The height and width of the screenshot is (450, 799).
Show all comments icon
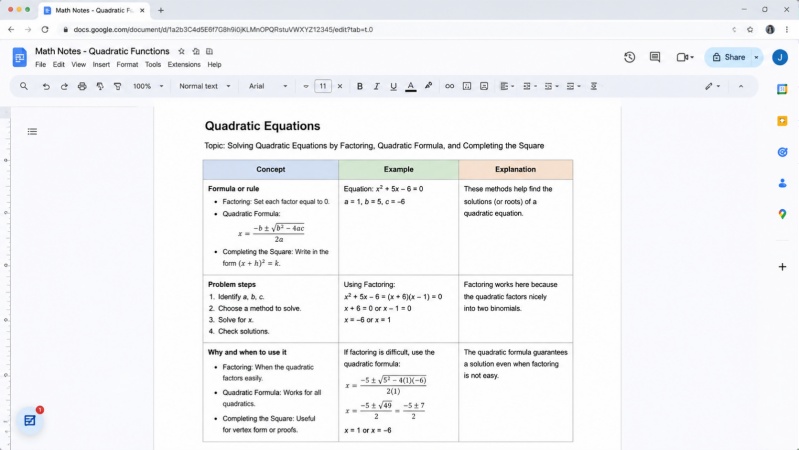point(655,57)
